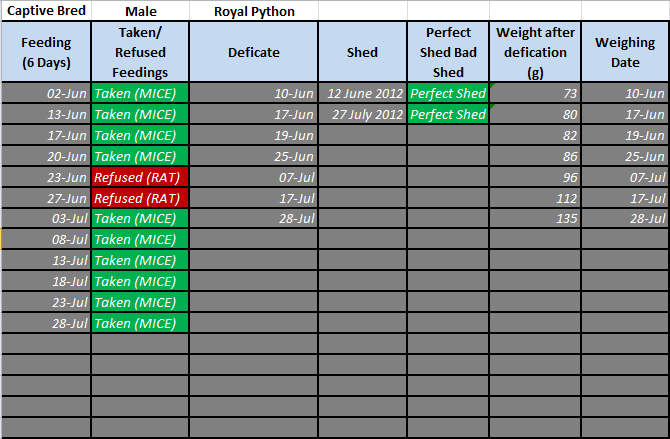Select the Feeding (6 Days) column header

click(x=46, y=52)
